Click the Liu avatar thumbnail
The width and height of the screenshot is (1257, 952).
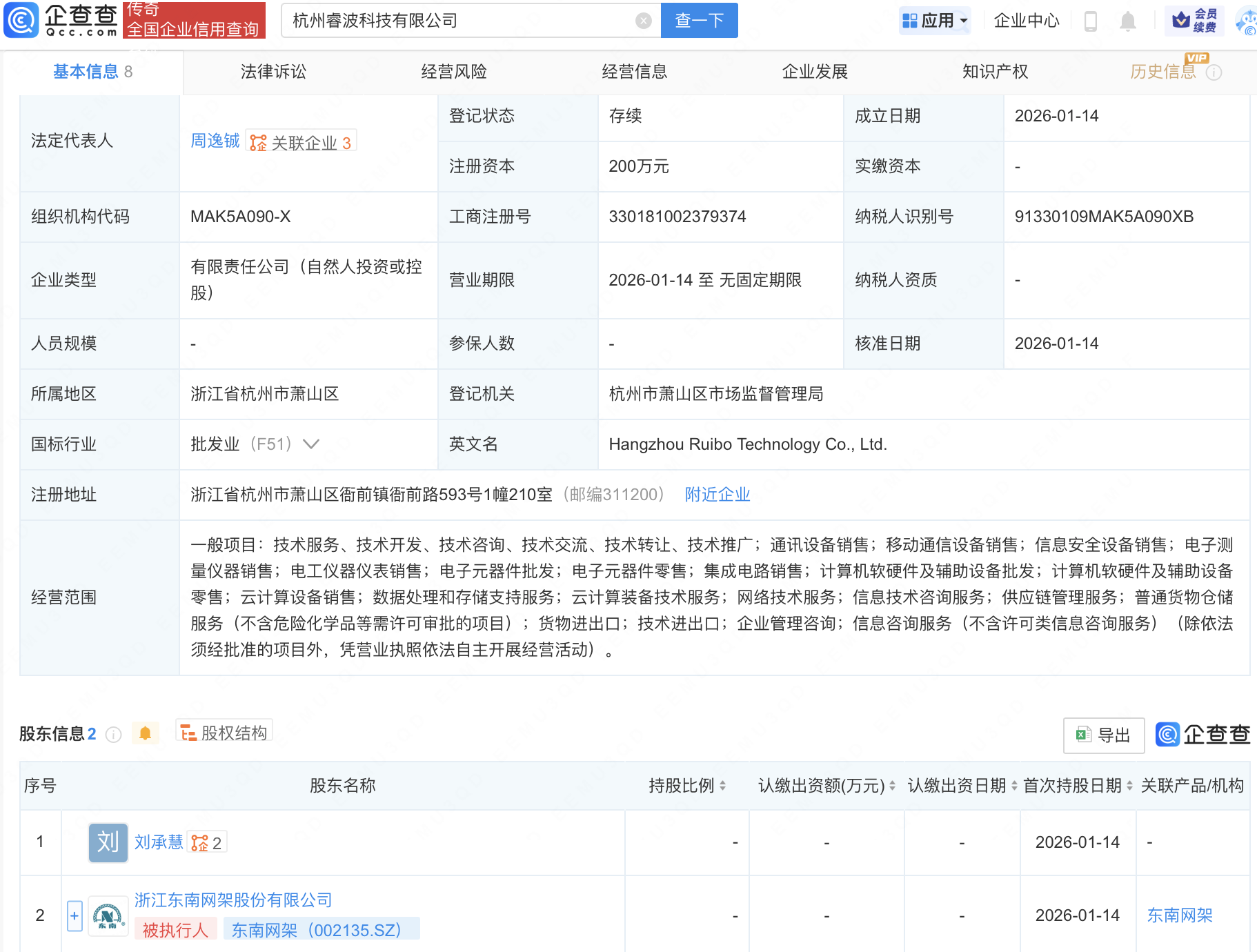tap(108, 842)
